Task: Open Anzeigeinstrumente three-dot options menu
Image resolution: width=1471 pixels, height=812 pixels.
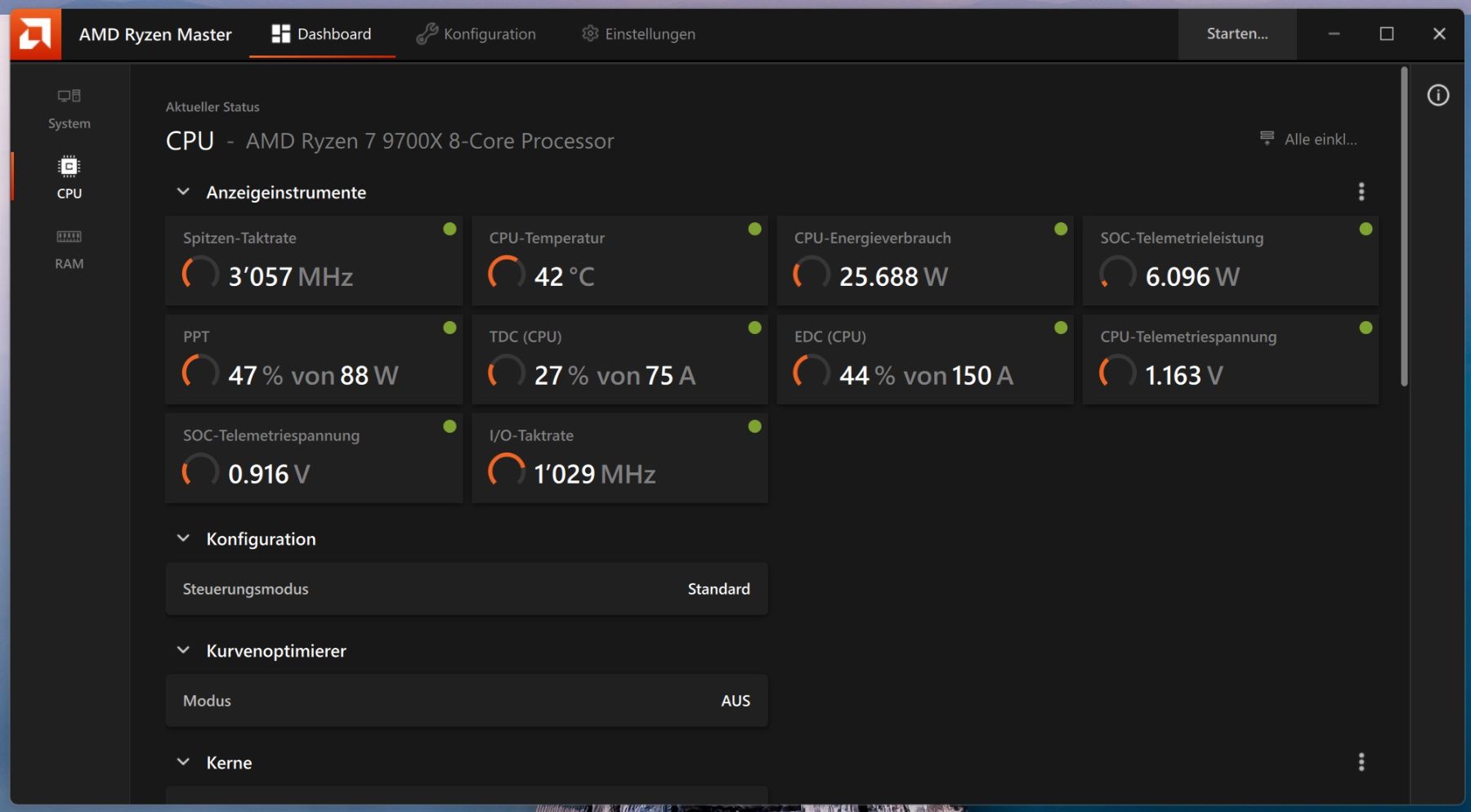Action: [x=1361, y=191]
